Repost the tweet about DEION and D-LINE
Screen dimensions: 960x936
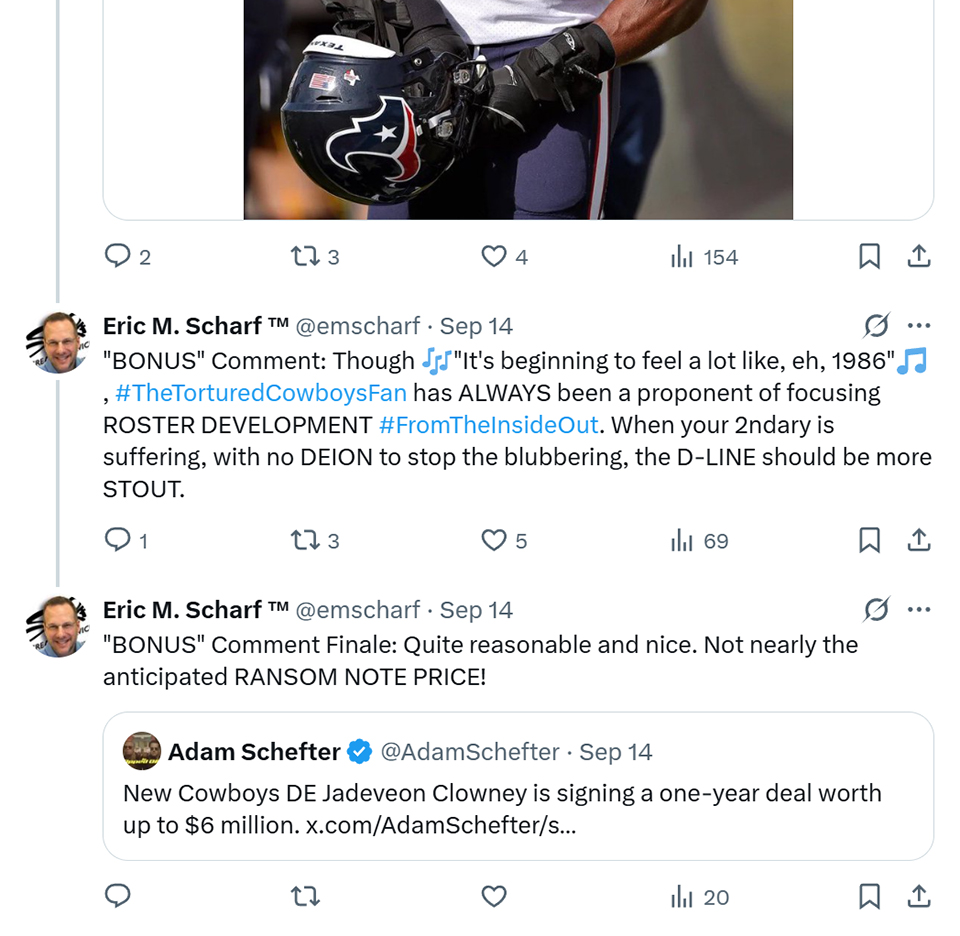click(304, 541)
